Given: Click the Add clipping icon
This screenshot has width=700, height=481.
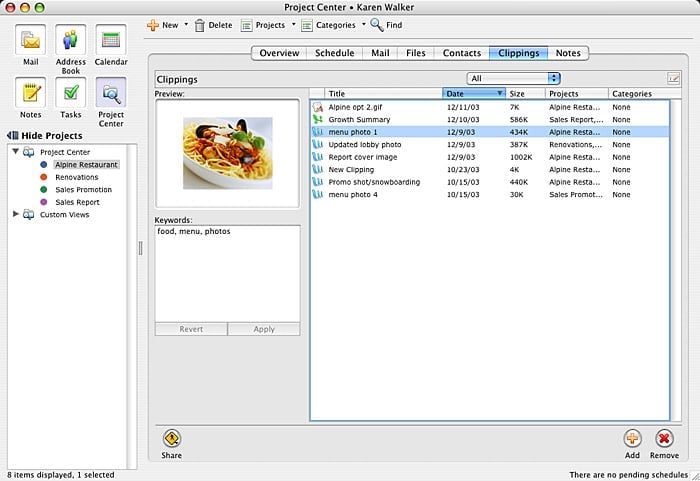Looking at the screenshot, I should (x=632, y=439).
